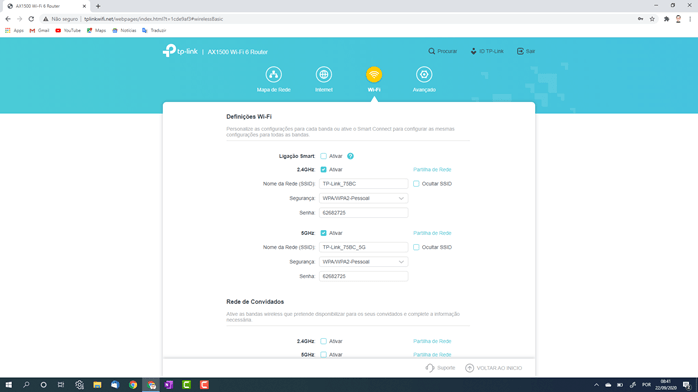Click the tp-link logo
Screen dimensions: 698x392
click(180, 51)
